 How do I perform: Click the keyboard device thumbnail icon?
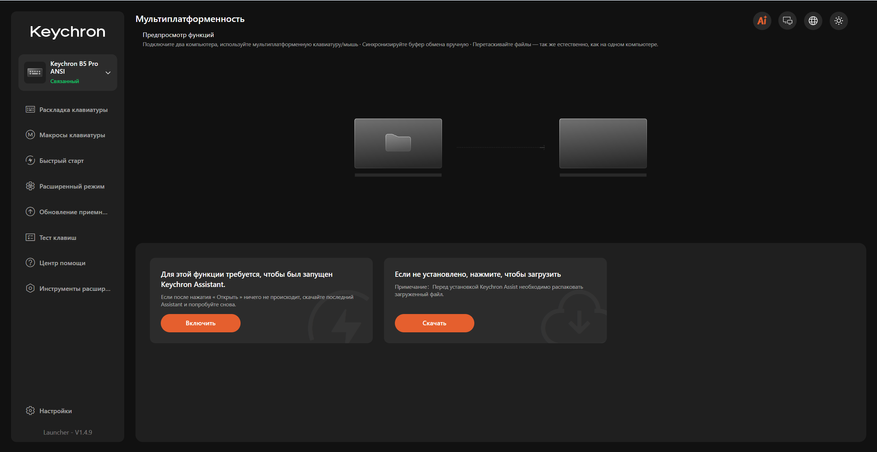point(35,73)
